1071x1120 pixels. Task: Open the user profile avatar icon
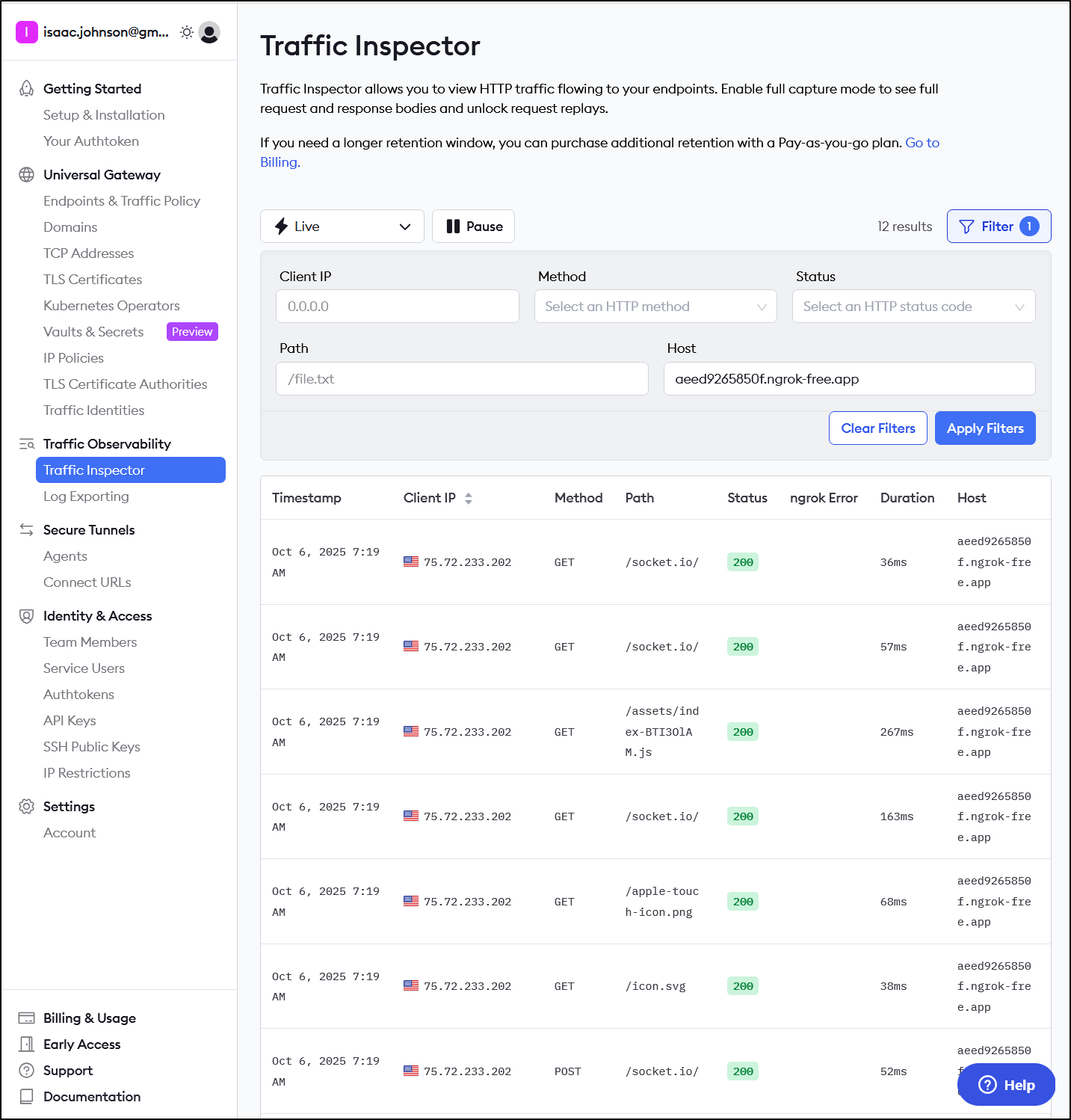(210, 32)
